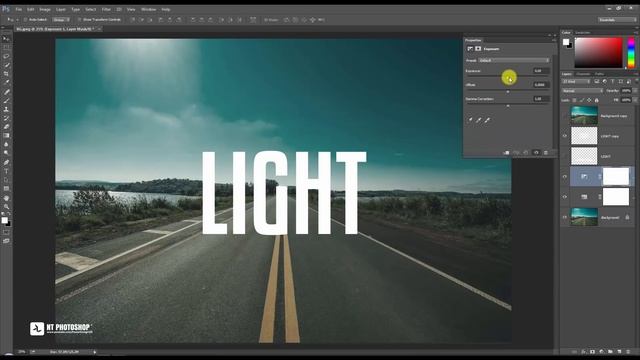640x360 pixels.
Task: Hide the Background layer
Action: [x=565, y=217]
